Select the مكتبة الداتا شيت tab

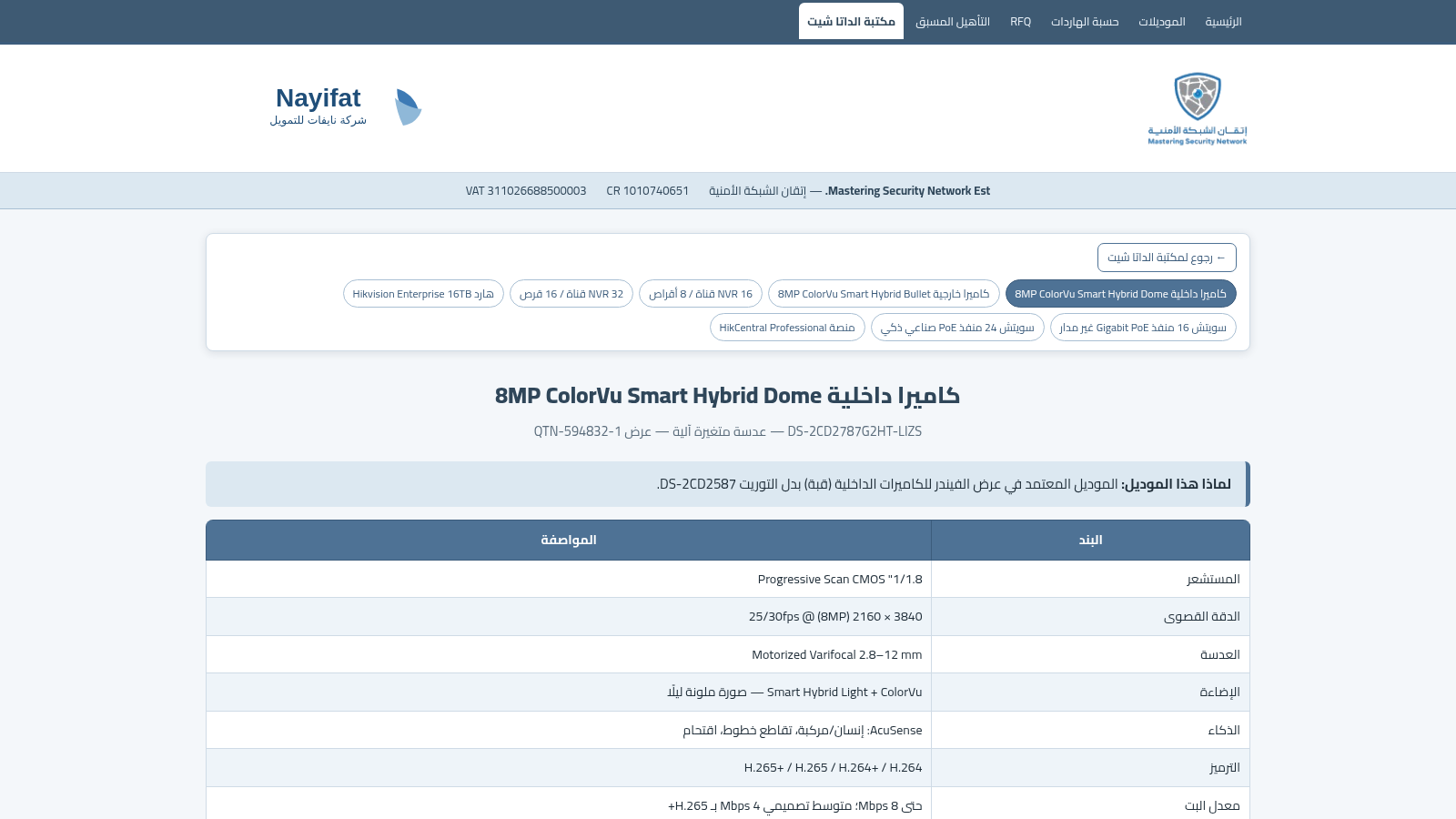(x=851, y=22)
